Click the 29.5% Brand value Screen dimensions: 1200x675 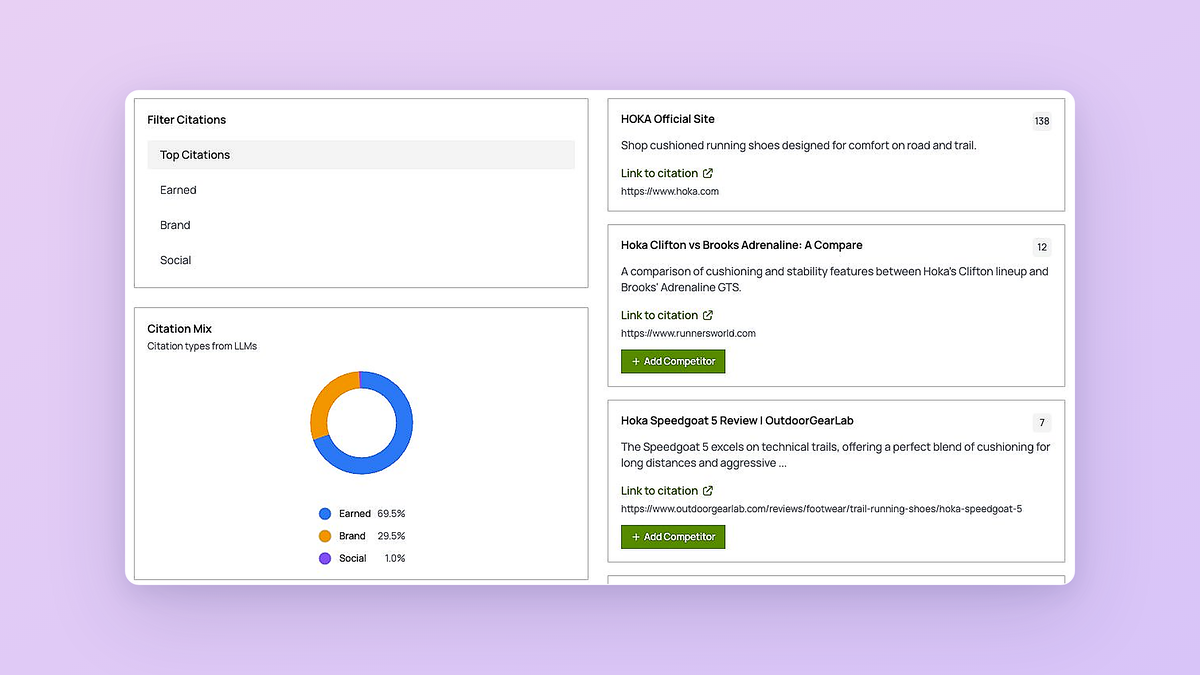tap(391, 536)
